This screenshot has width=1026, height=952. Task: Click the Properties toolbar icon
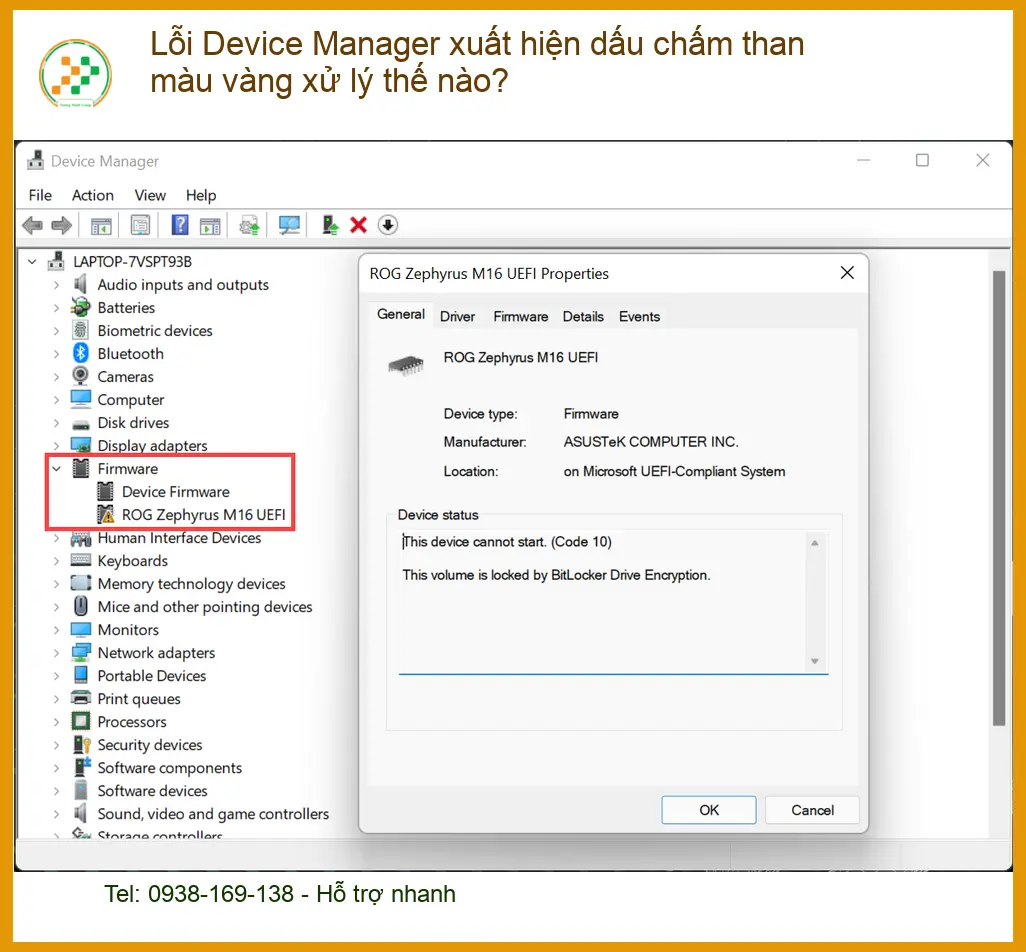(x=140, y=226)
